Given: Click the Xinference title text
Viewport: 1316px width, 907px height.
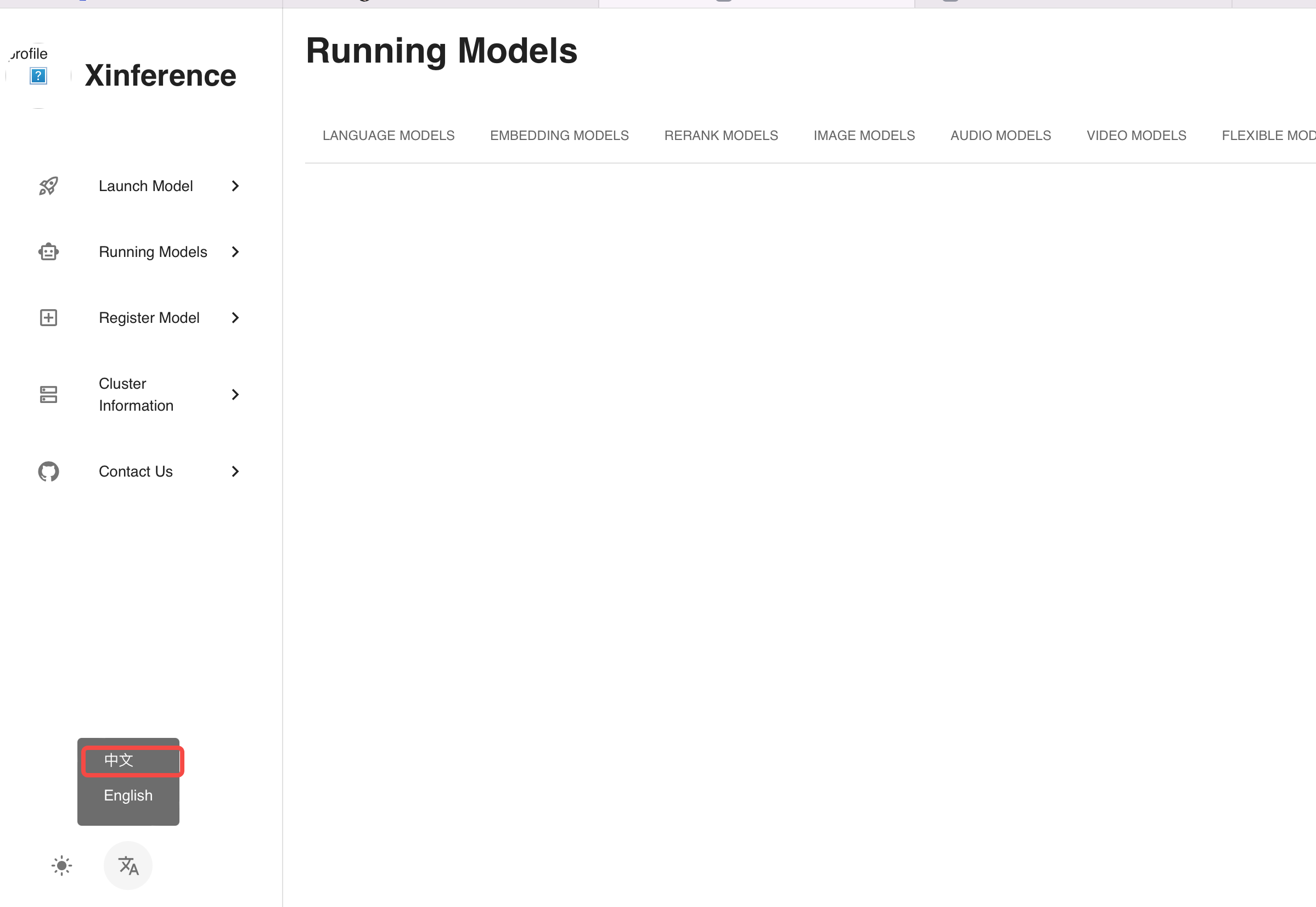Looking at the screenshot, I should click(x=160, y=76).
